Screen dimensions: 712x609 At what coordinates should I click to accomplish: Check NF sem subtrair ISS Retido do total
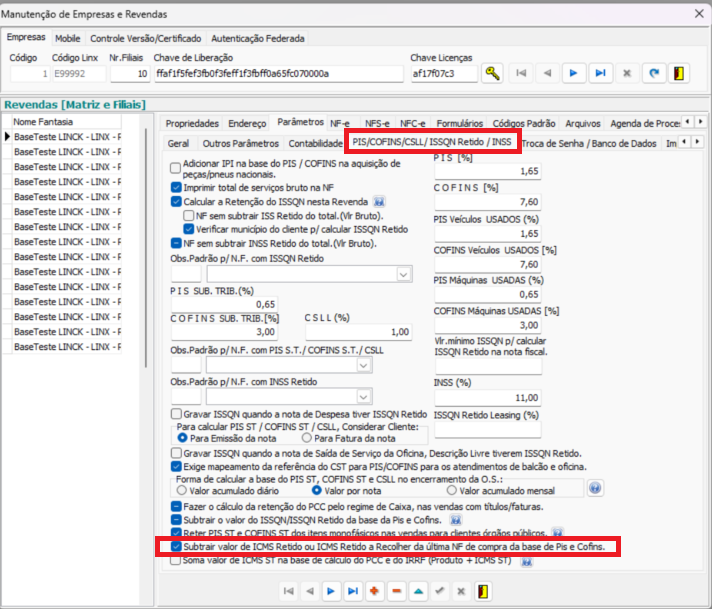[188, 215]
